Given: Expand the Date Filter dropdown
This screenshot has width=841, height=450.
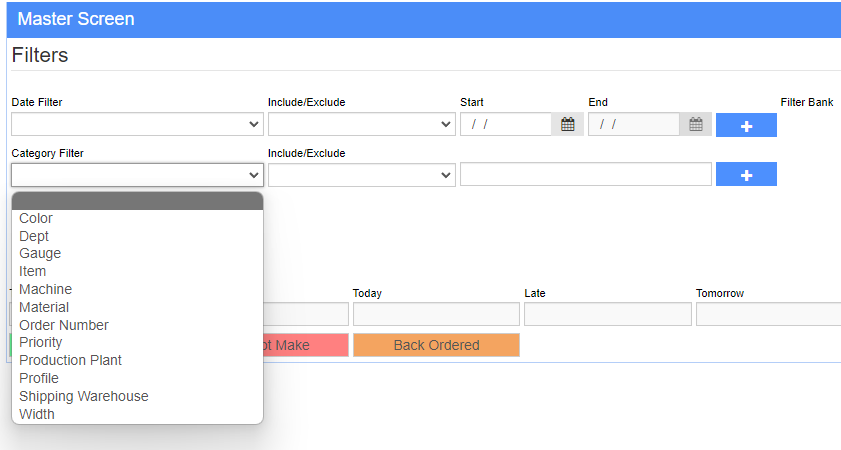Looking at the screenshot, I should click(x=137, y=124).
